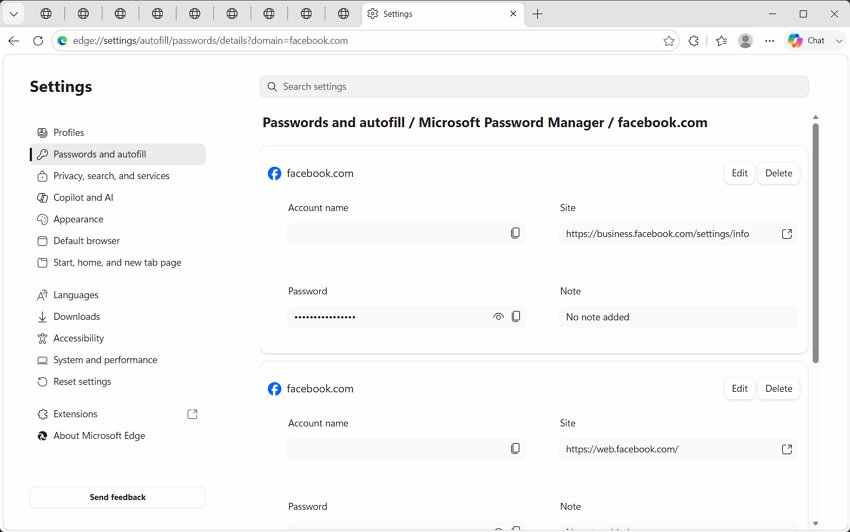The height and width of the screenshot is (532, 850).
Task: Refresh the settings page
Action: point(38,41)
